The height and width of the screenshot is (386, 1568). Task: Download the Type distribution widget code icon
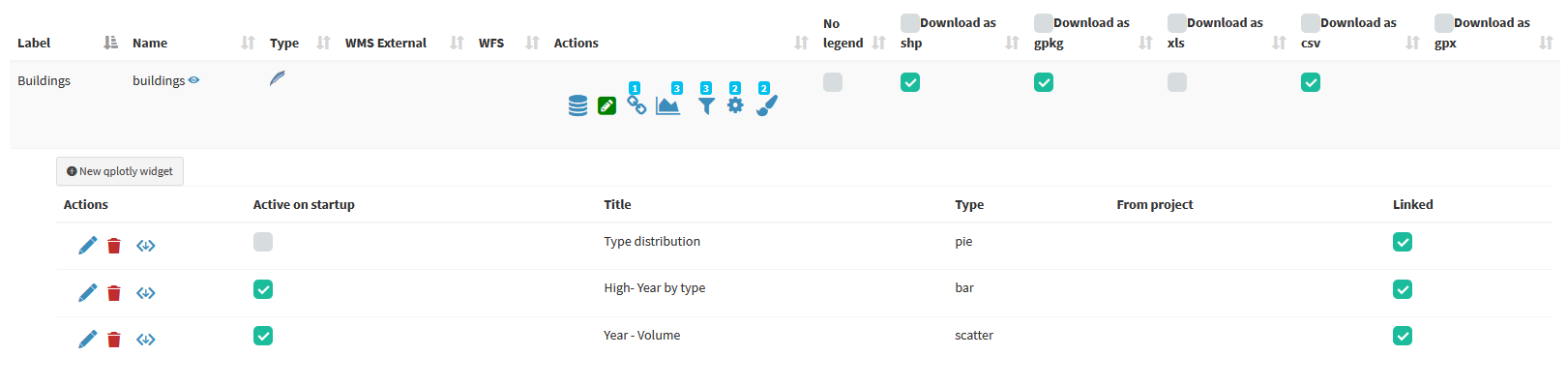coord(146,246)
